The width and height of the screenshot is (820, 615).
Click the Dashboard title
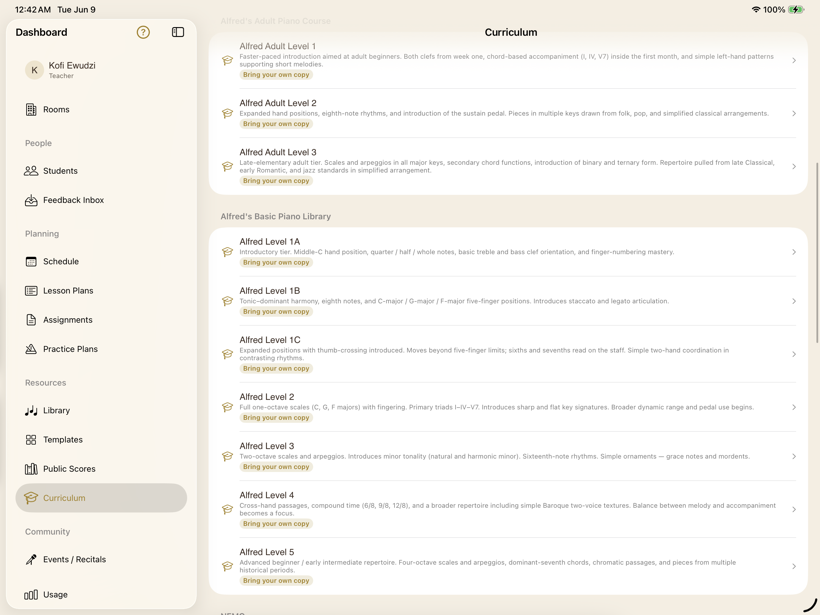(41, 32)
